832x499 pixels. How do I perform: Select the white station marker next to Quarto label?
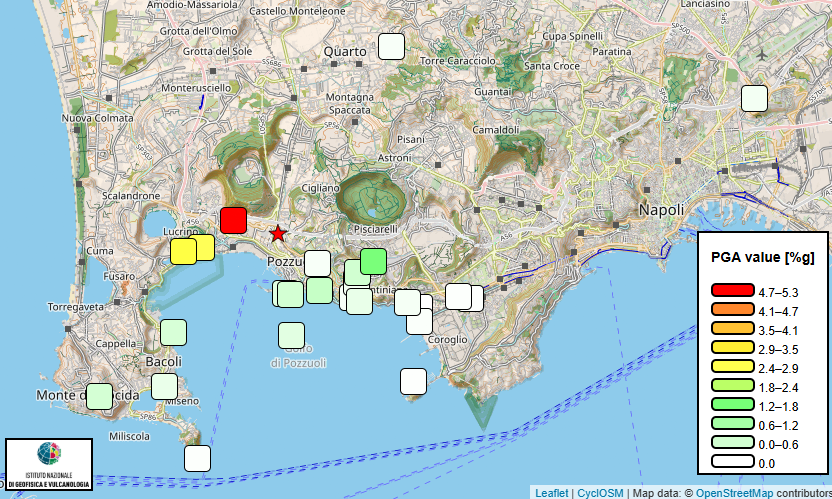coord(392,46)
